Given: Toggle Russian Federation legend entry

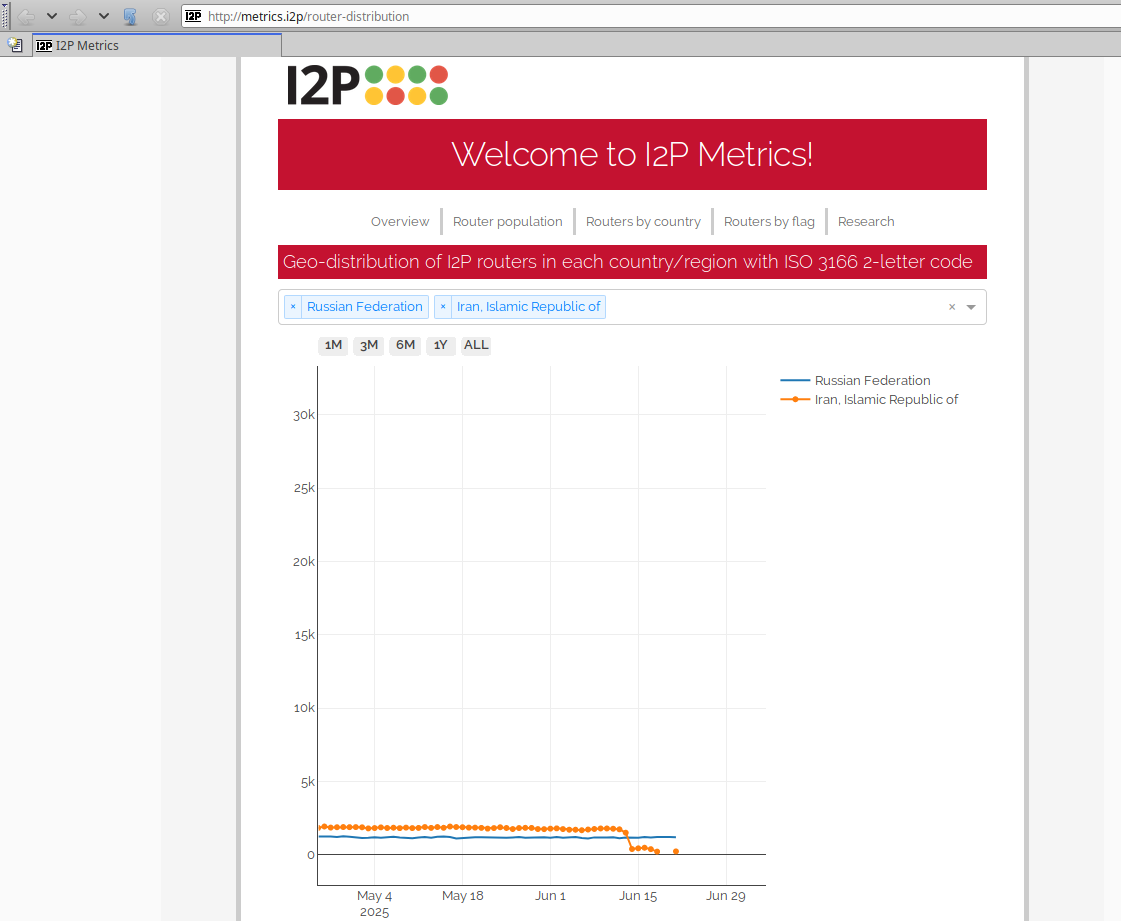Looking at the screenshot, I should 855,380.
